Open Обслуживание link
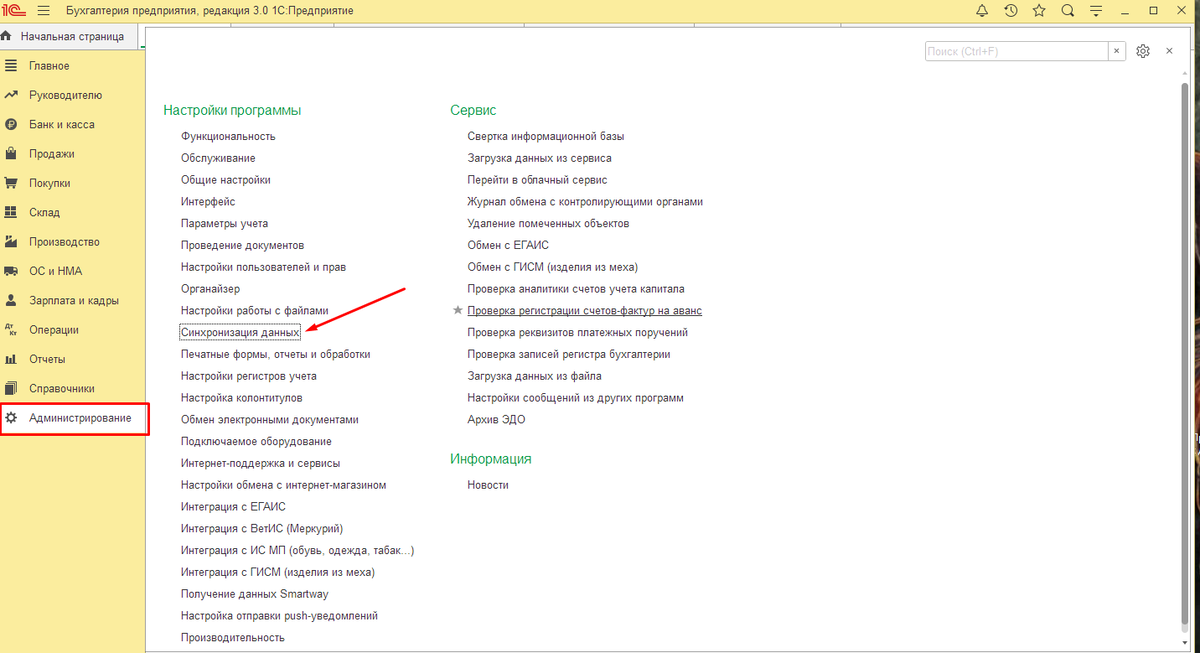The width and height of the screenshot is (1200, 653). pyautogui.click(x=218, y=158)
